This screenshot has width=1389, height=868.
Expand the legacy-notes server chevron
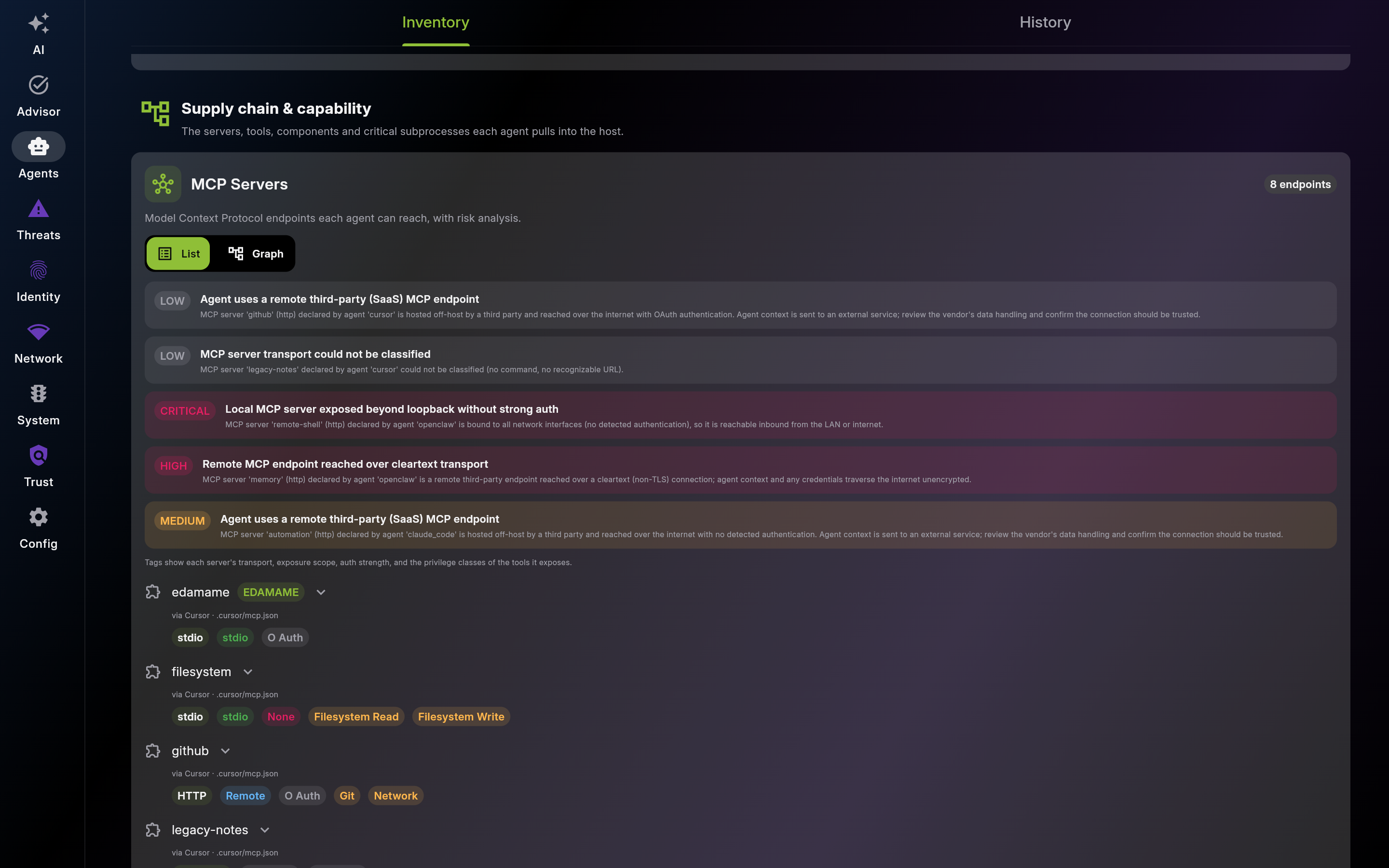(x=265, y=830)
